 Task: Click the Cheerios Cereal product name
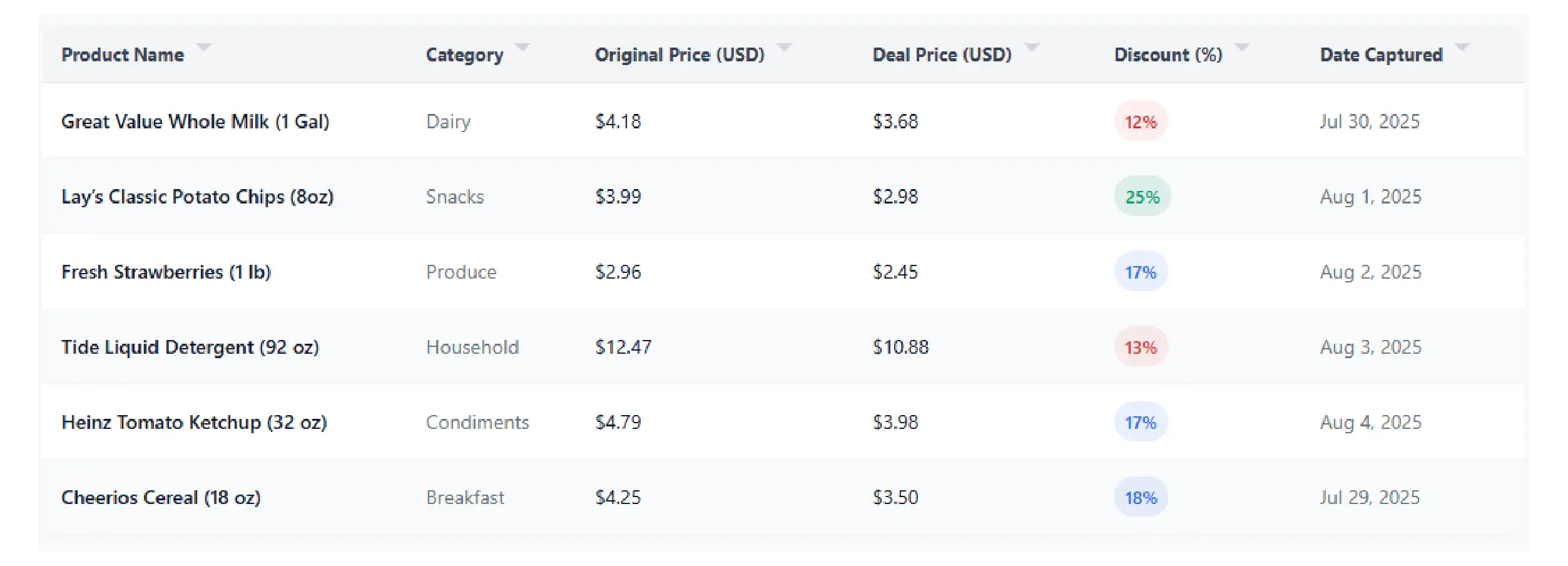click(x=161, y=498)
